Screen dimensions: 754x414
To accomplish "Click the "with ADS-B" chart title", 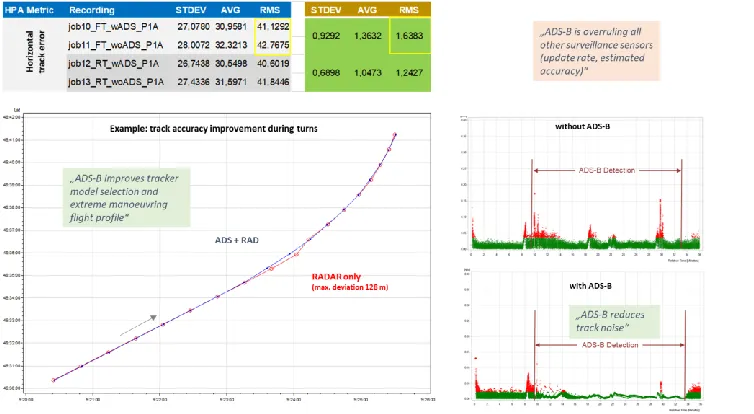I will click(x=591, y=286).
